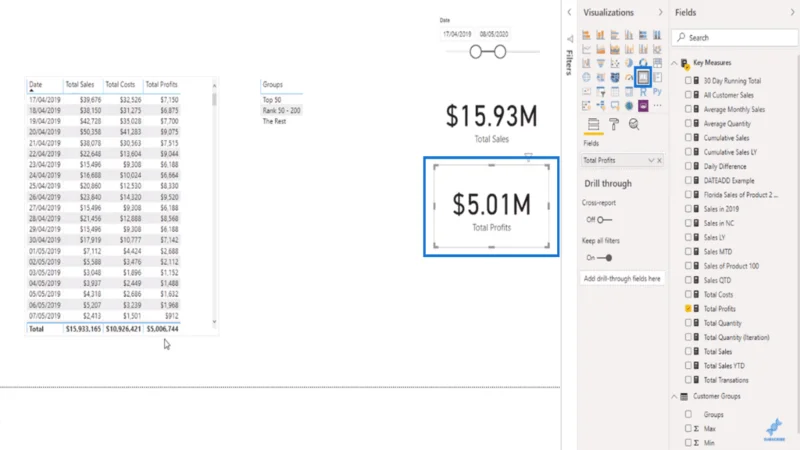The image size is (800, 450).
Task: Select Rank 50 - 200 in Groups slicer
Action: coord(282,111)
